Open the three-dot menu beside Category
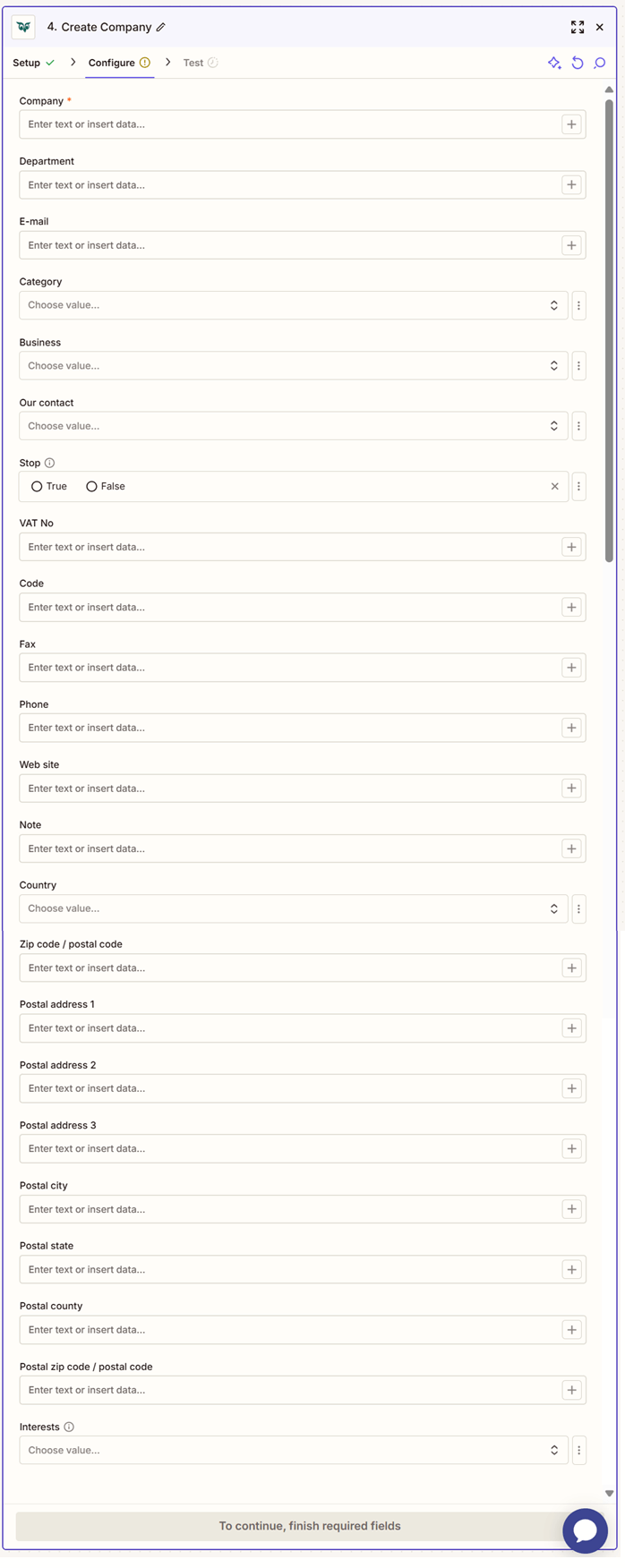The width and height of the screenshot is (625, 1568). click(x=578, y=305)
